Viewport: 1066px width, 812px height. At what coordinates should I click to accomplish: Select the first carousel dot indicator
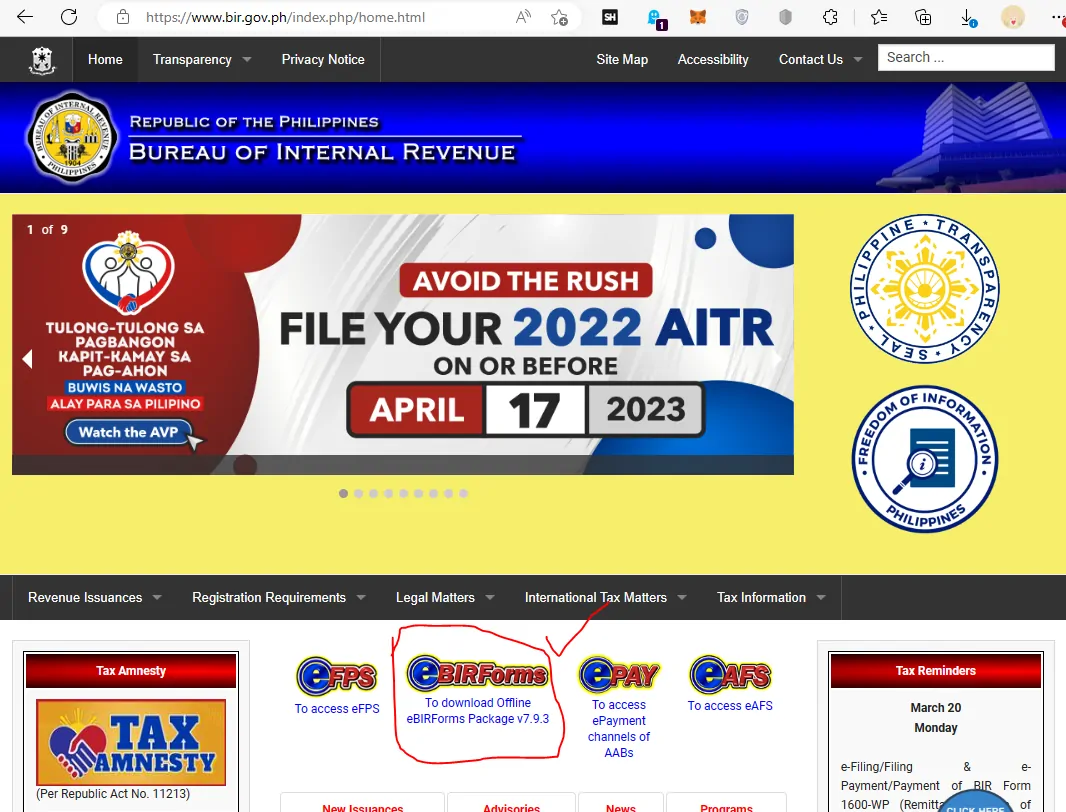343,493
